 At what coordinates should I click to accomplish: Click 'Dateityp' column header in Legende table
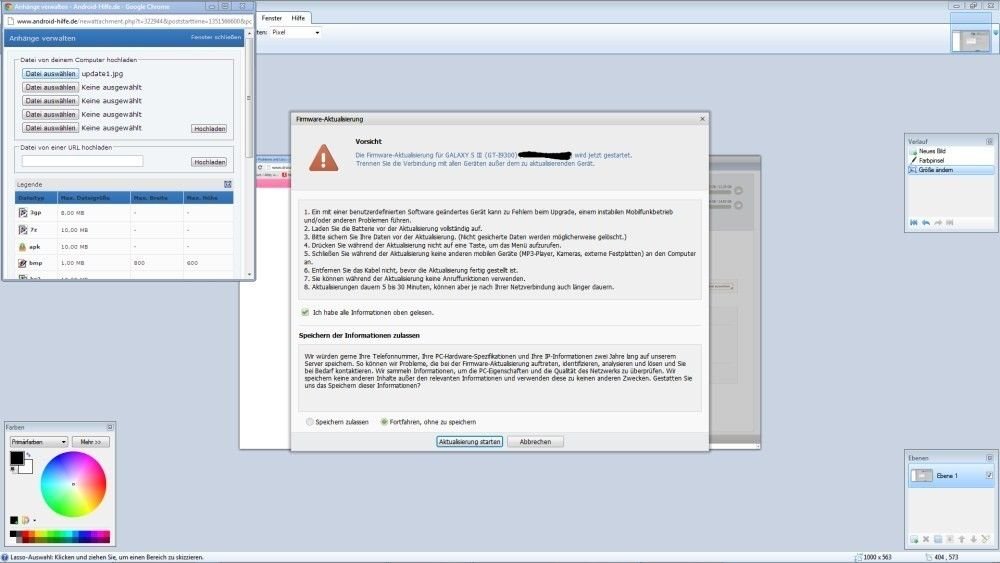pyautogui.click(x=36, y=198)
